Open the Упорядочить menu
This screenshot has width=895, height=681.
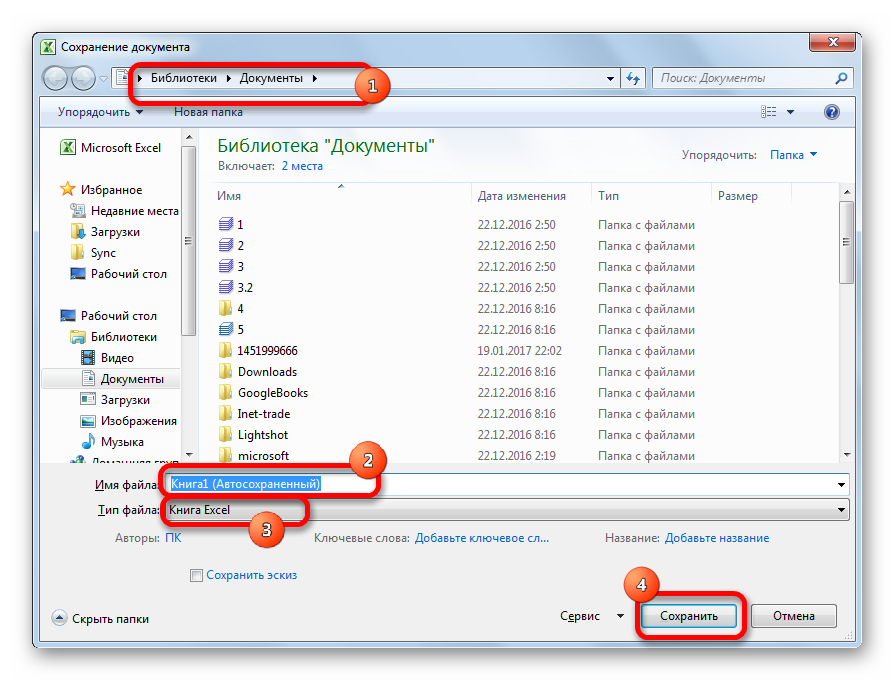[99, 113]
